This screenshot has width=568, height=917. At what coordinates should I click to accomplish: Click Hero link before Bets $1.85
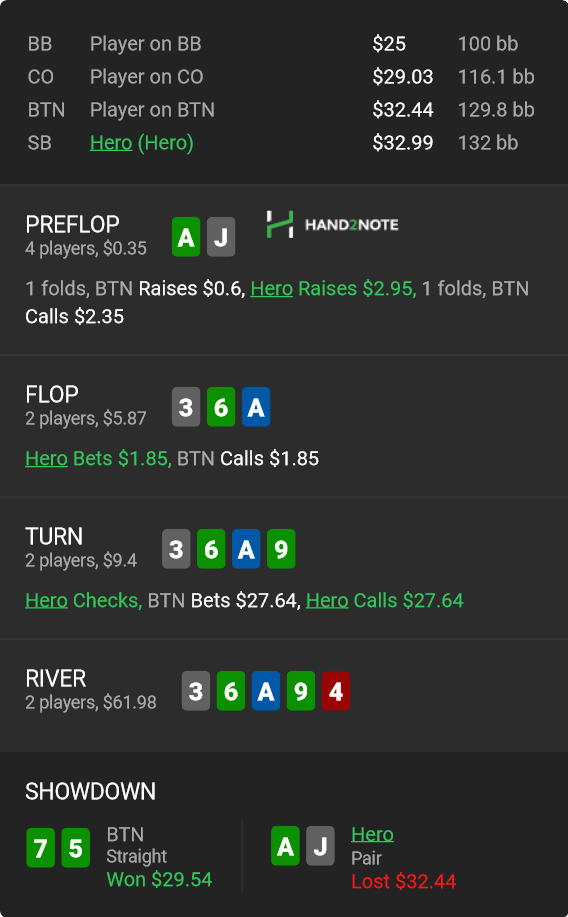point(46,458)
